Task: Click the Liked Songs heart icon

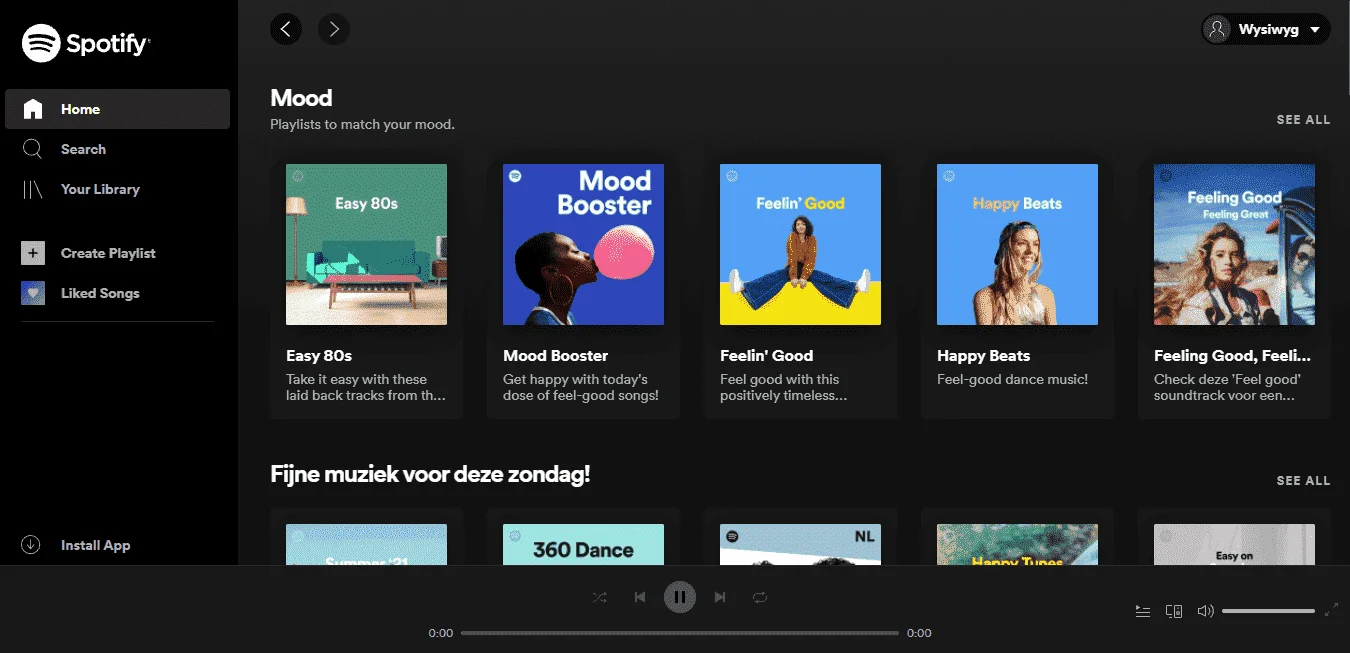Action: coord(33,293)
